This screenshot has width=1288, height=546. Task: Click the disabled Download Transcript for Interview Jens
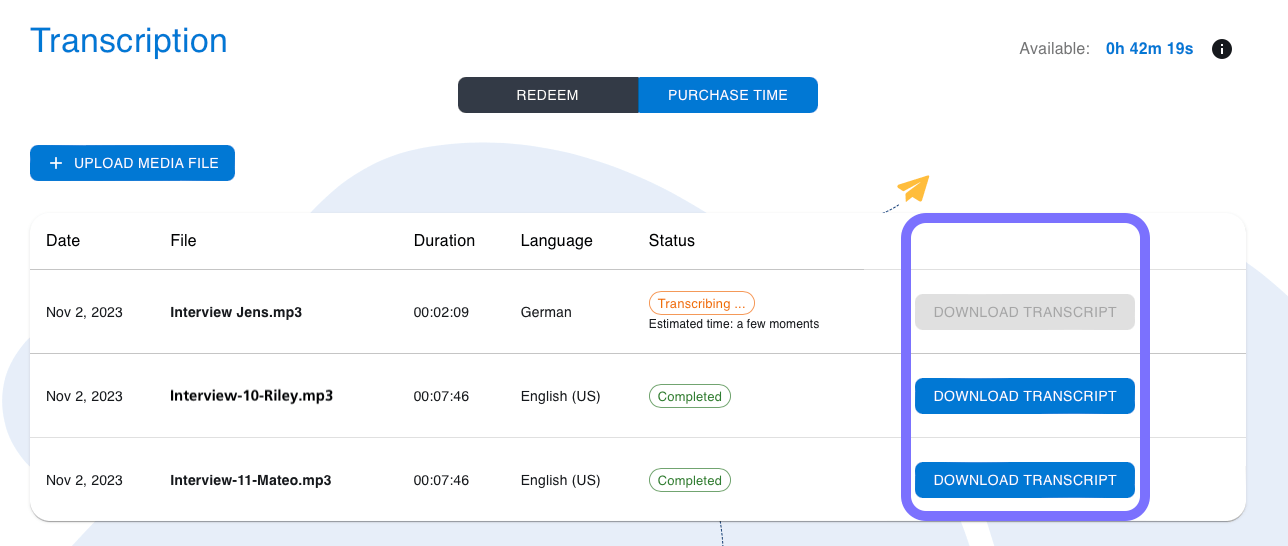tap(1025, 312)
